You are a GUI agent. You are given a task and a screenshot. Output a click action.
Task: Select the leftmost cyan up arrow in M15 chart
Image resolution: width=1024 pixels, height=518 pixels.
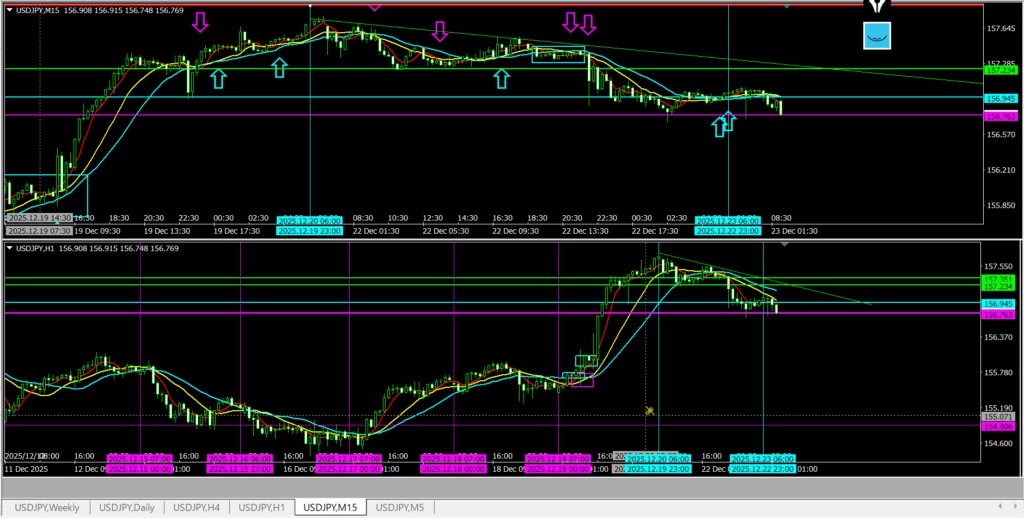(218, 79)
